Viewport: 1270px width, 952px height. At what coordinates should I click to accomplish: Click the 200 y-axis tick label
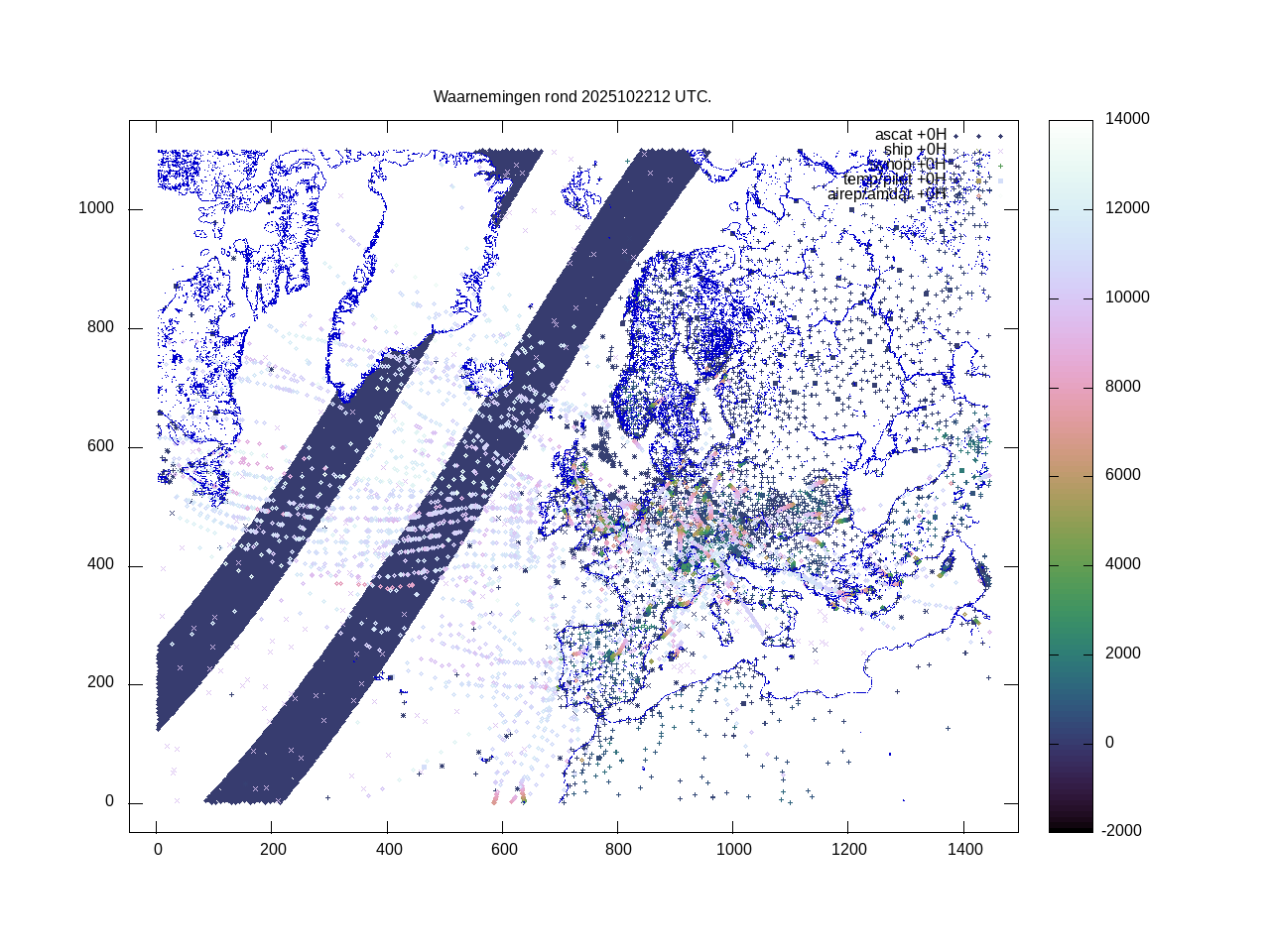click(x=100, y=683)
